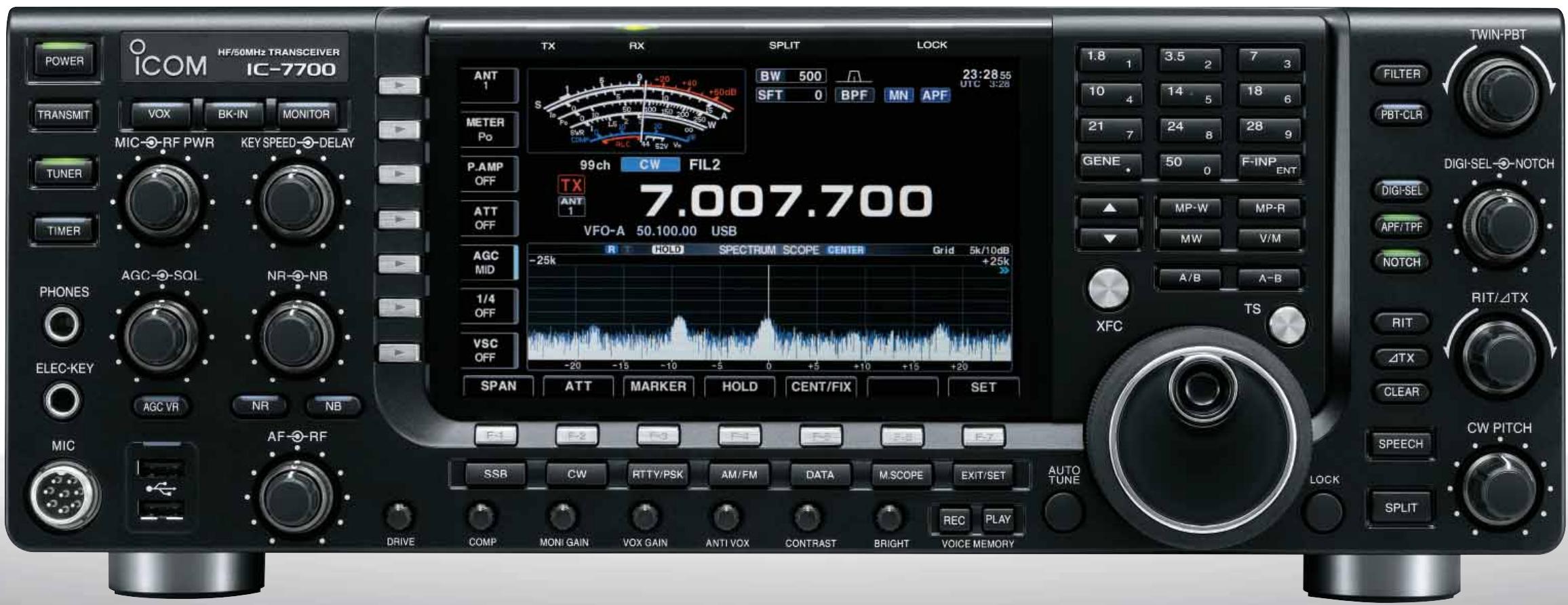Toggle BK-IN break-in mode
The height and width of the screenshot is (605, 1568).
point(233,114)
